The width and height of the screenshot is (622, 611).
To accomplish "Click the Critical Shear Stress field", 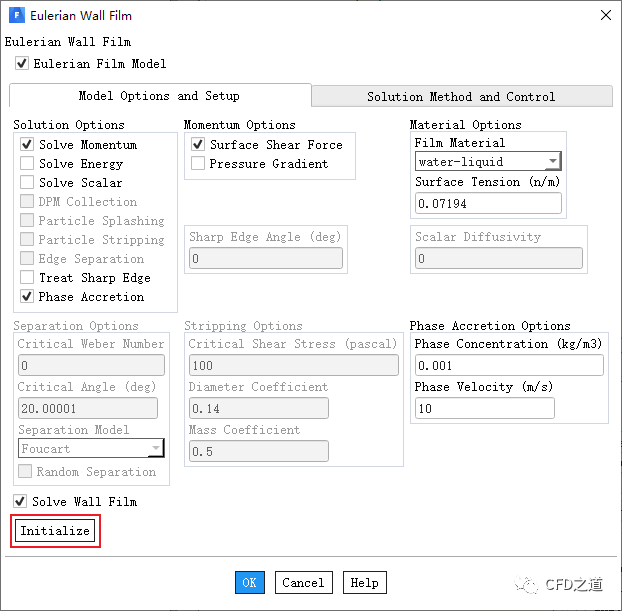I will (294, 365).
